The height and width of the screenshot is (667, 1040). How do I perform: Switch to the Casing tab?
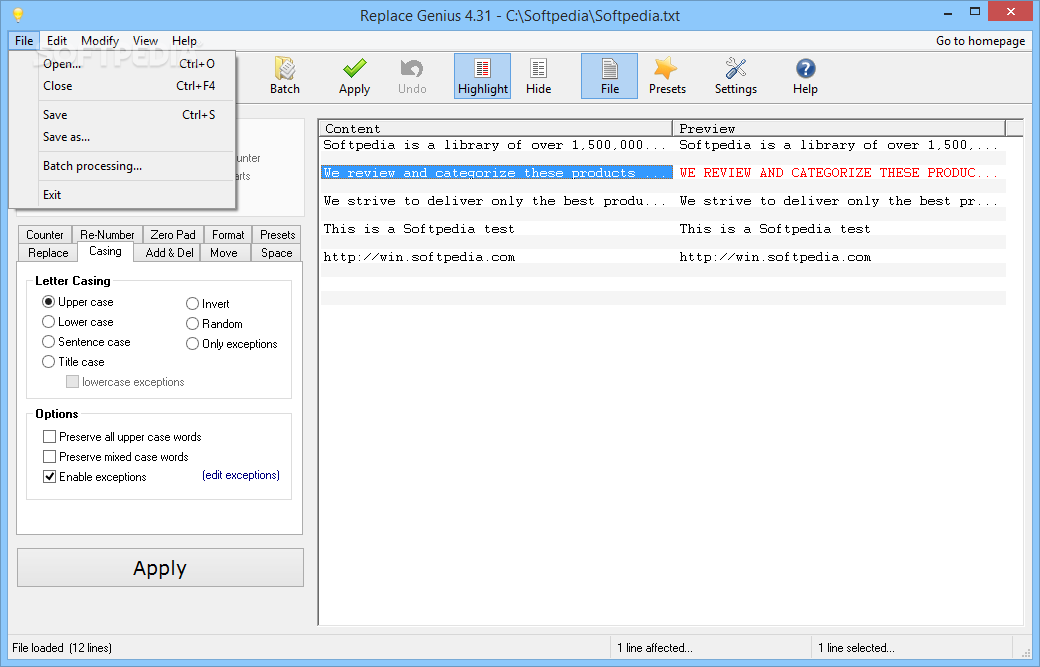point(105,251)
